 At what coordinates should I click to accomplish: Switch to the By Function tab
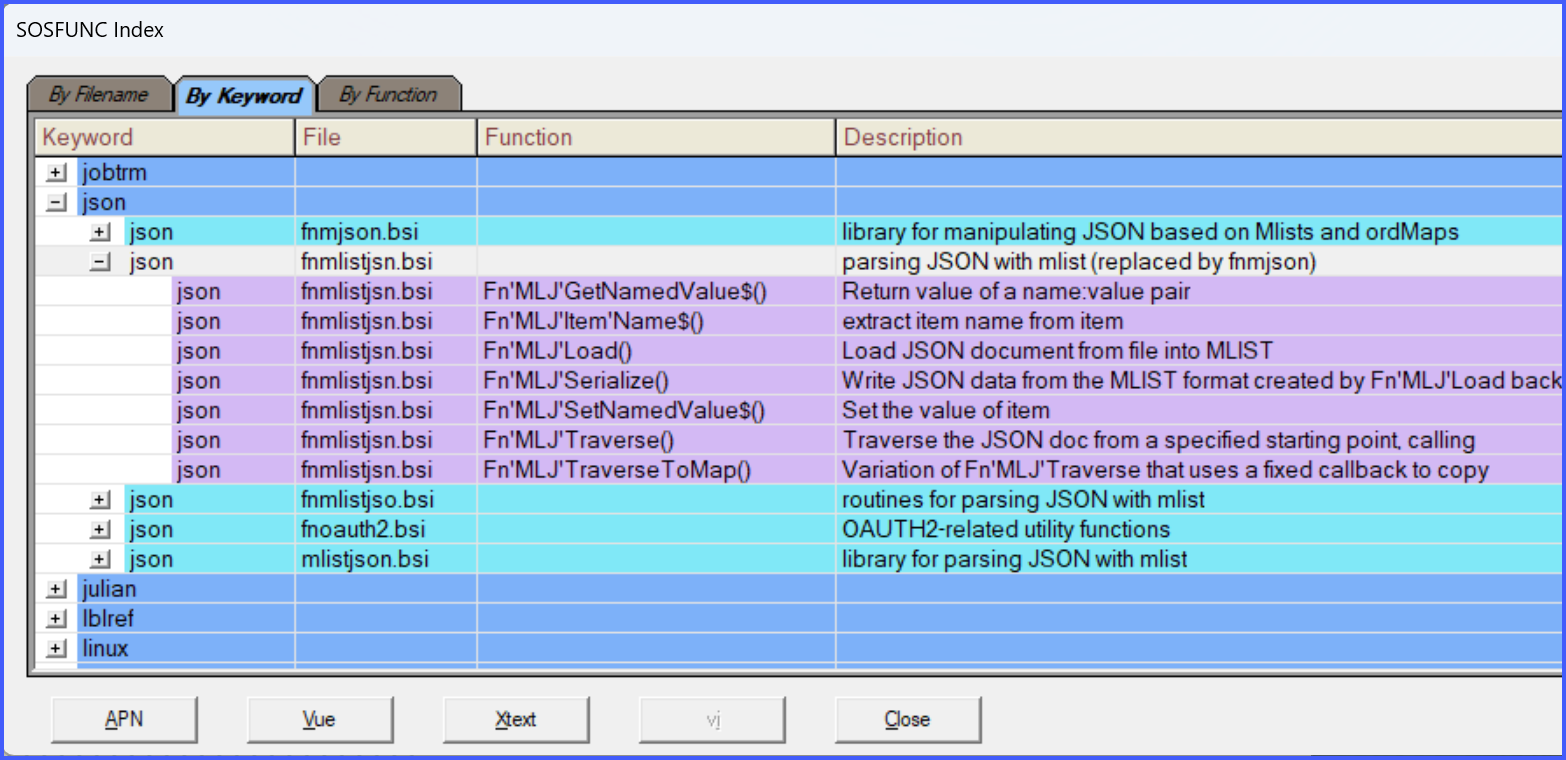[388, 95]
